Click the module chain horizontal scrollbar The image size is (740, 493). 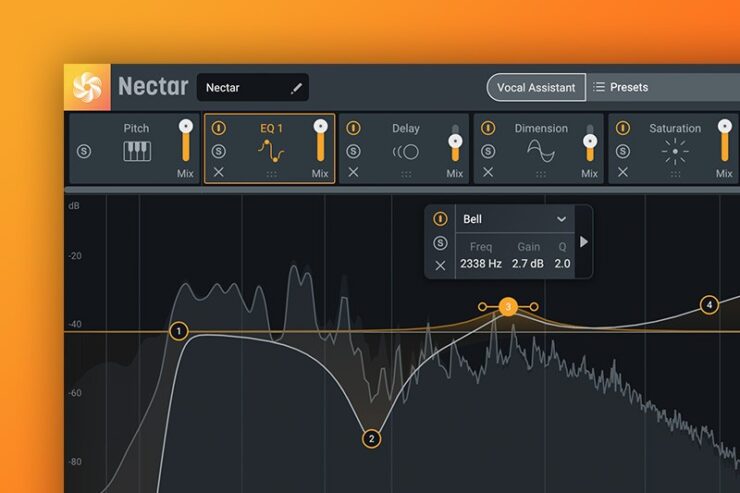402,190
